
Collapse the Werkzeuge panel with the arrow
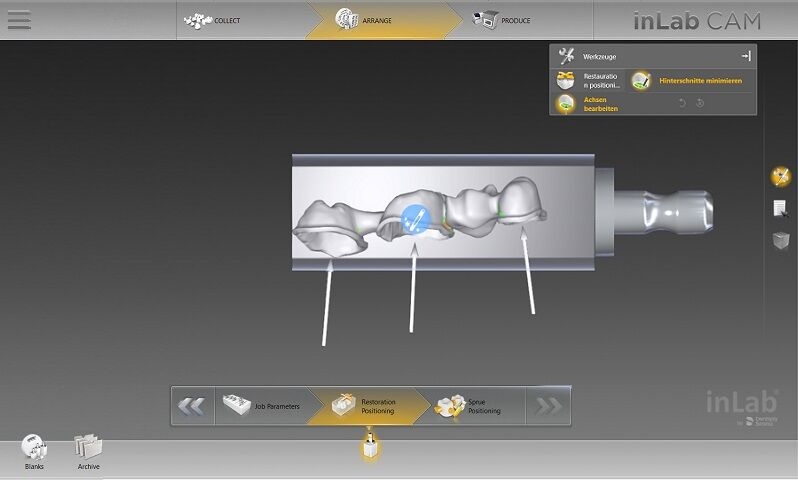746,56
